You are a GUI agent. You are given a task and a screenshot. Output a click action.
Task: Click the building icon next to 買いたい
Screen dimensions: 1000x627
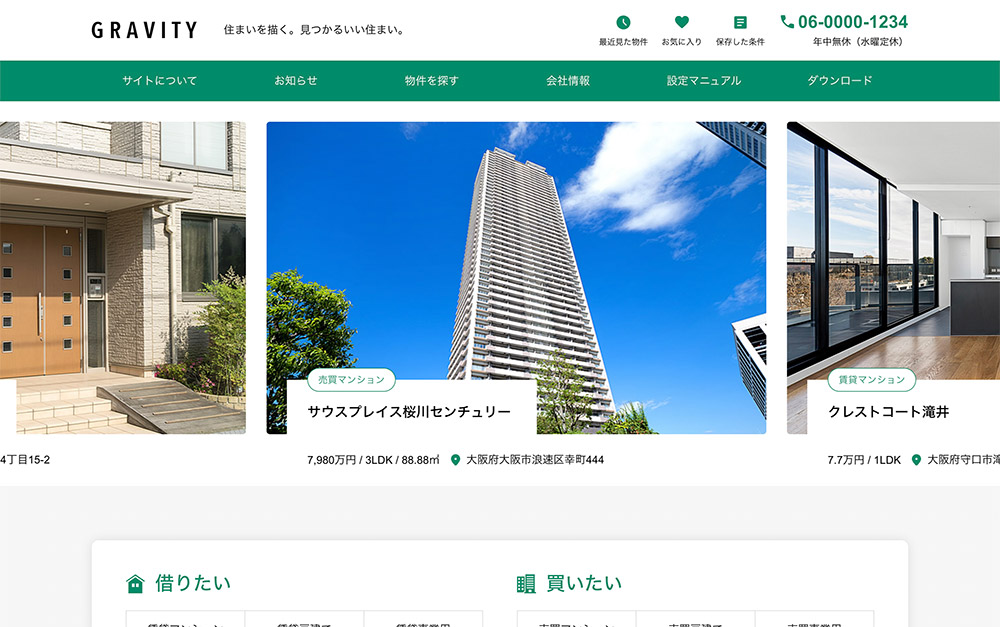point(526,584)
